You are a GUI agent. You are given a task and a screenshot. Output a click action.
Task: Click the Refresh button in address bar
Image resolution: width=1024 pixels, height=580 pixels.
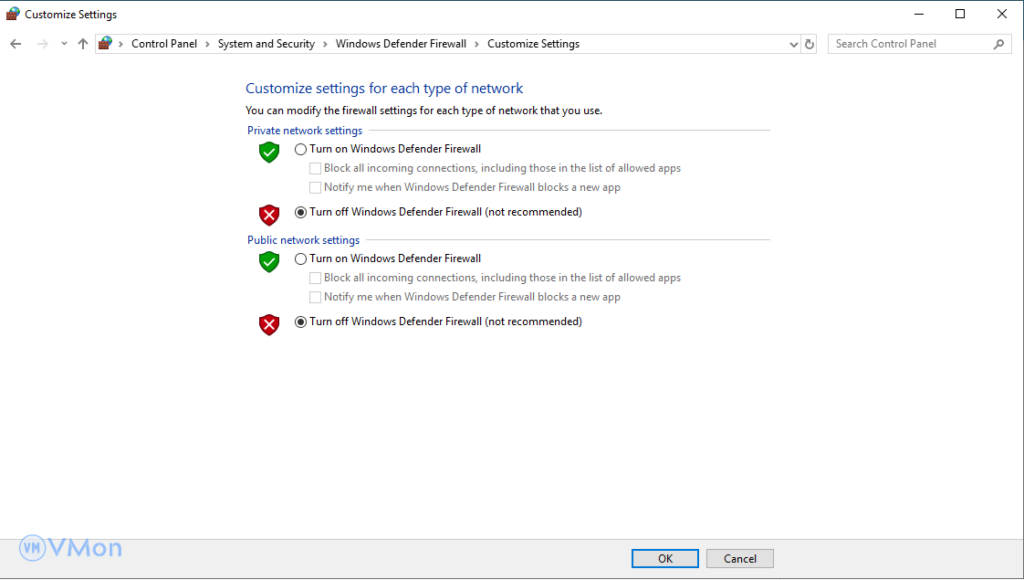(809, 44)
